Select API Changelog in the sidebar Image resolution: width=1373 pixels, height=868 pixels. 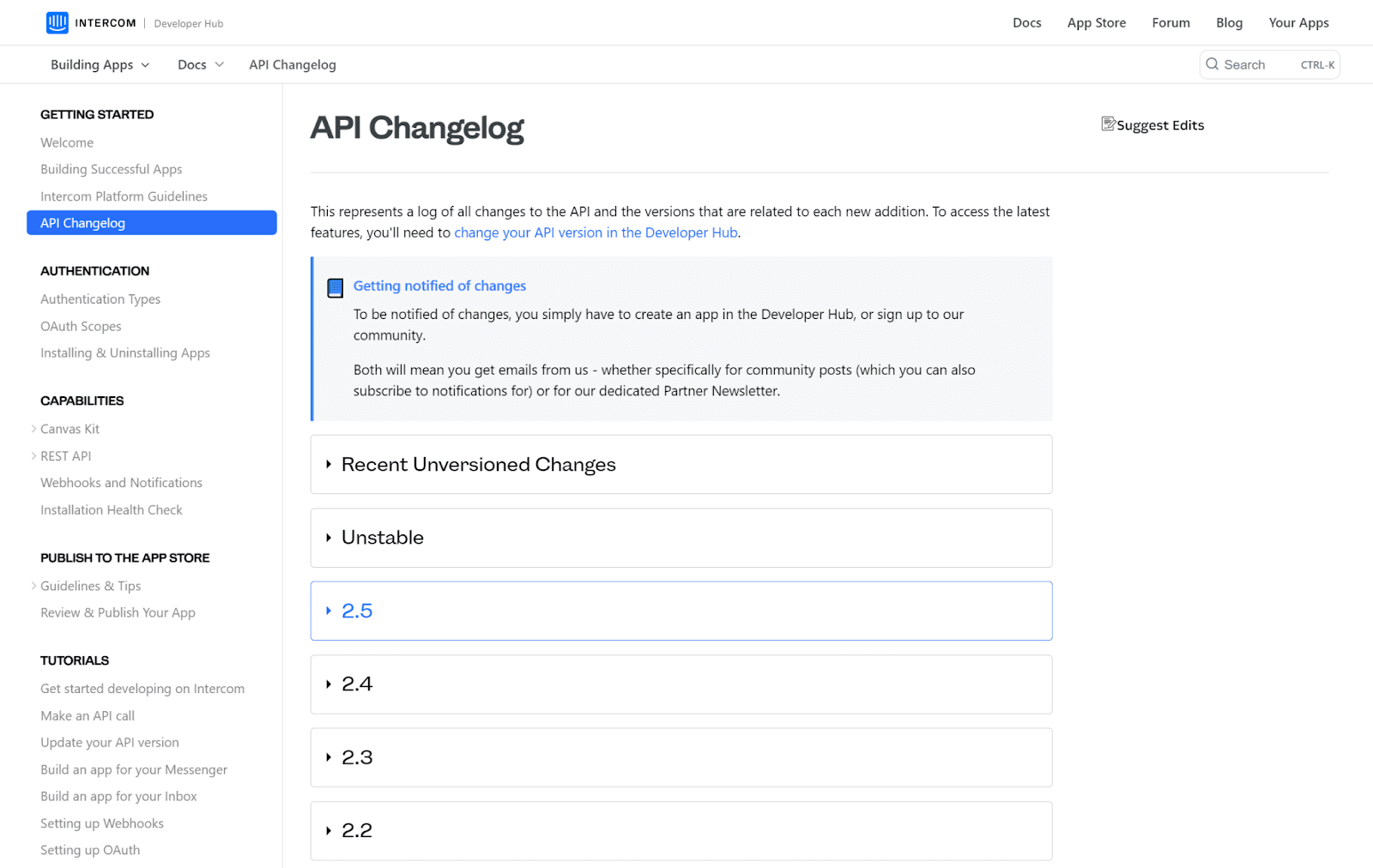82,222
